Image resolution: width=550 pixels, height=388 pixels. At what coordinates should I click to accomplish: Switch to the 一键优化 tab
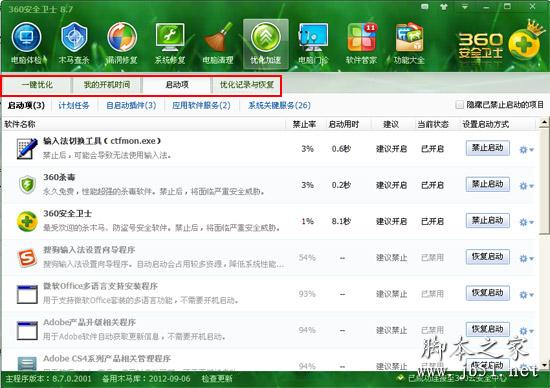coord(37,85)
